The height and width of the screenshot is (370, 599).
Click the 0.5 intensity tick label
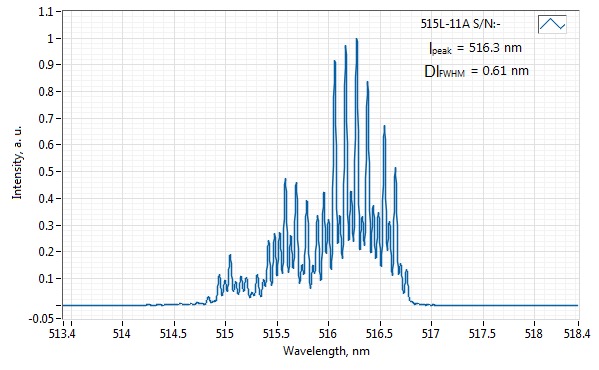tap(47, 171)
